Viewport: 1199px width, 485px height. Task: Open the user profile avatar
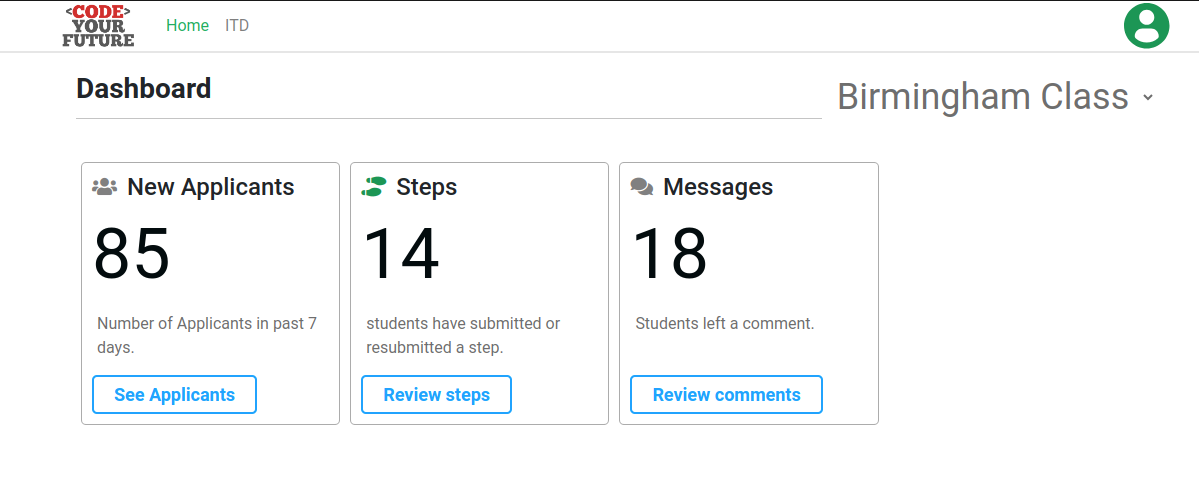pyautogui.click(x=1146, y=26)
